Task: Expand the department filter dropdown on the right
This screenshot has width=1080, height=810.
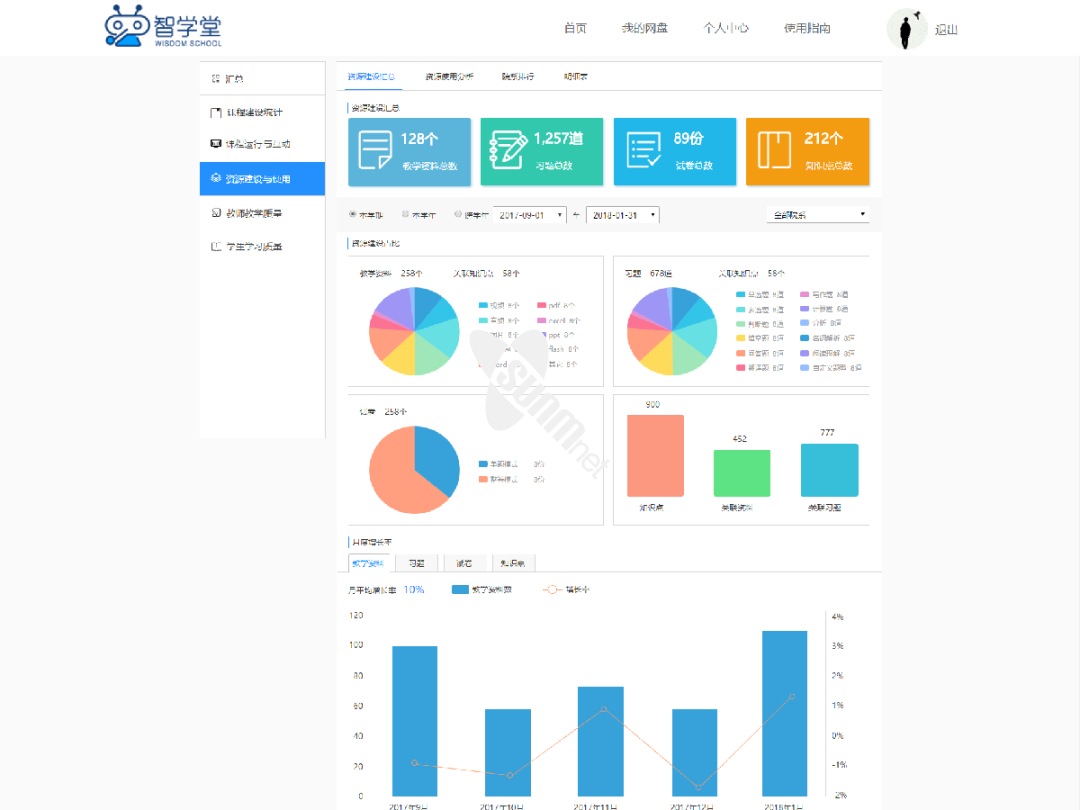Action: 817,214
